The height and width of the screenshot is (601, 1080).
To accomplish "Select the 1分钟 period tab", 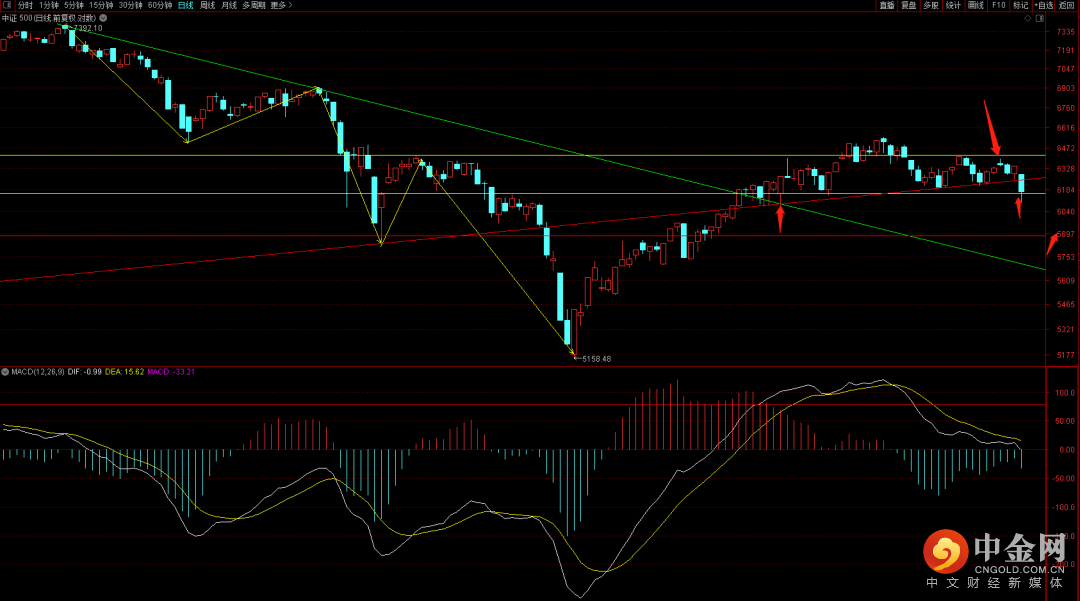I will [x=49, y=5].
